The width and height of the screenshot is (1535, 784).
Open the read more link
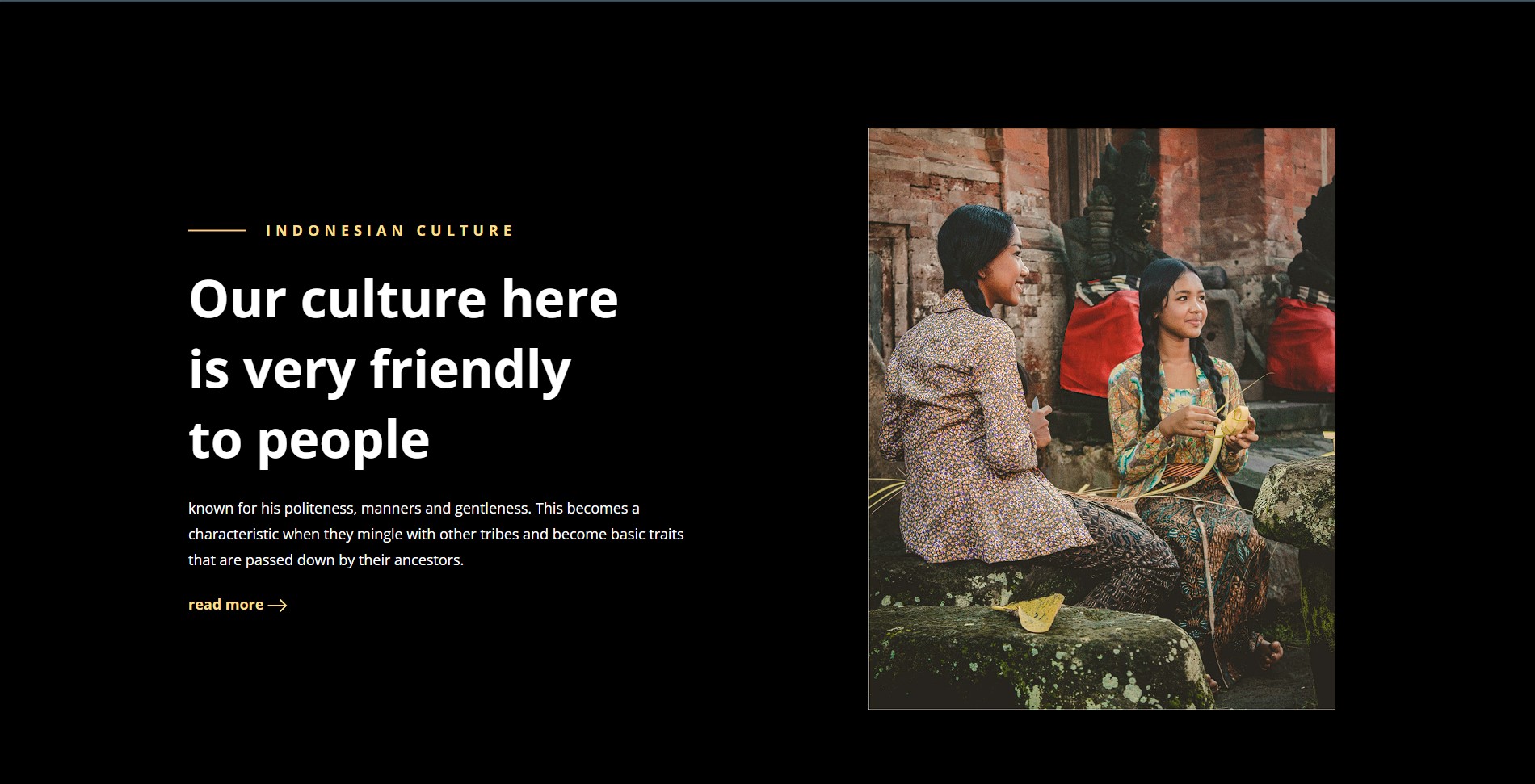point(238,605)
